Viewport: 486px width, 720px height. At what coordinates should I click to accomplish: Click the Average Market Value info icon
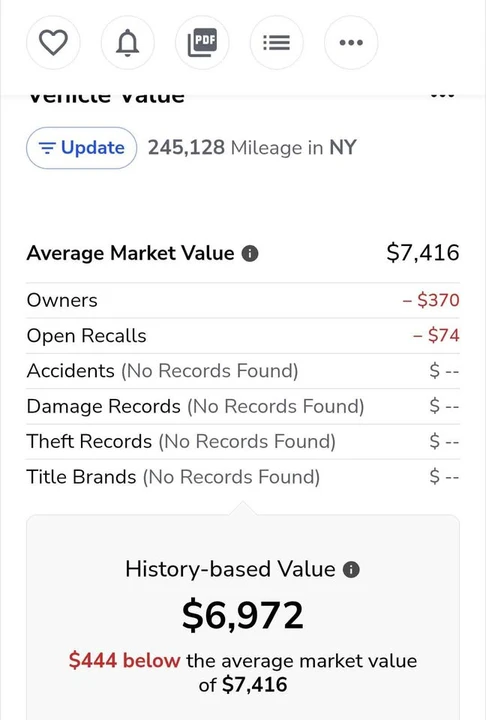(x=250, y=253)
